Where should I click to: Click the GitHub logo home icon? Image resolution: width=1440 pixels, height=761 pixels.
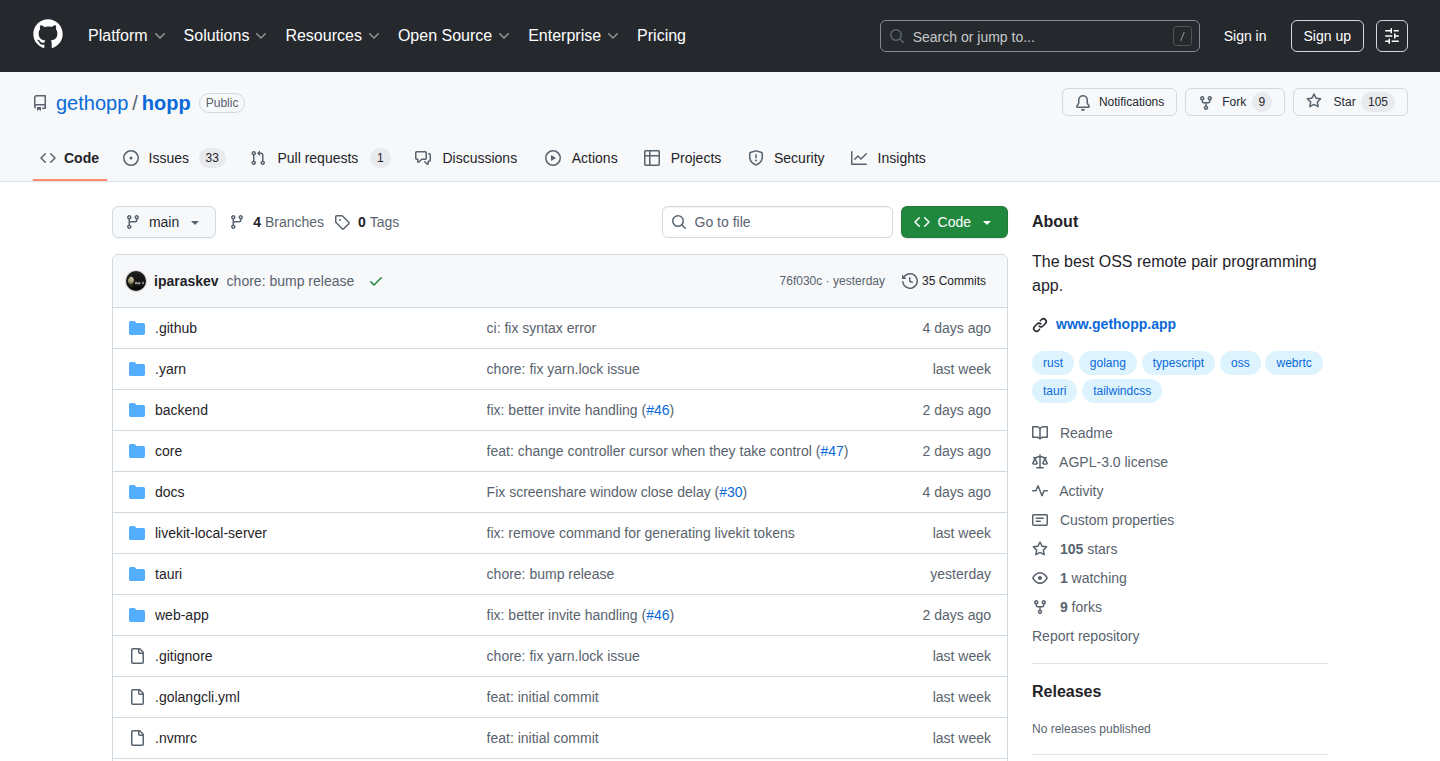coord(48,35)
